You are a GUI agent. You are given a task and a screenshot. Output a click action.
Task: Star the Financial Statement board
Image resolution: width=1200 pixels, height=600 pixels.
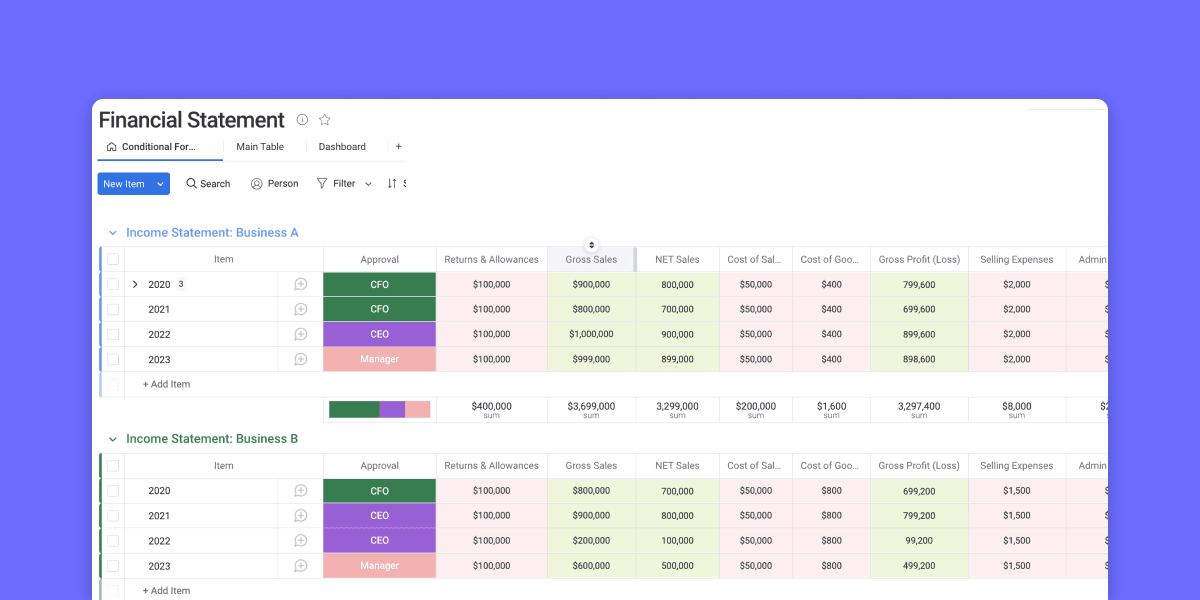click(x=325, y=120)
